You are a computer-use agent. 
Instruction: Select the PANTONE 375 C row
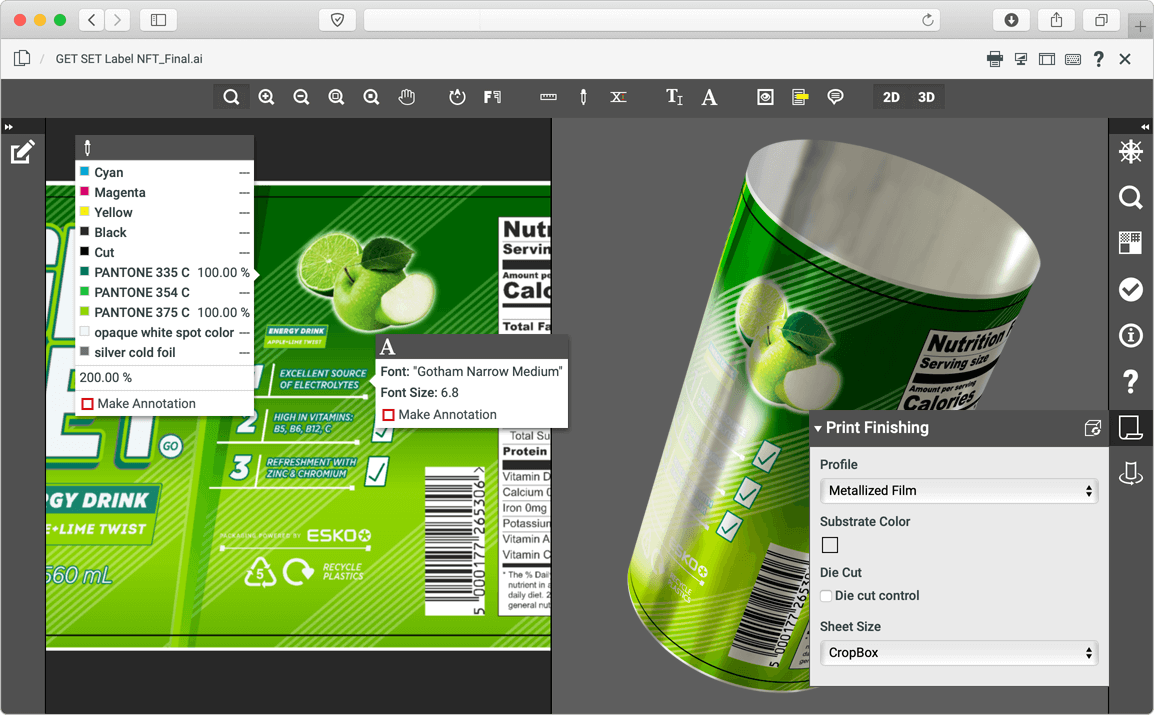[165, 312]
